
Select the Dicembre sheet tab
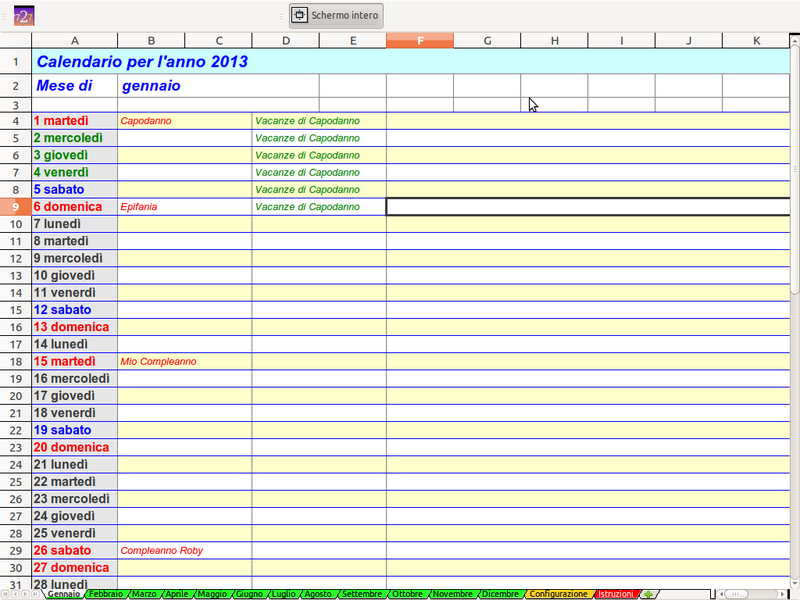(x=501, y=594)
